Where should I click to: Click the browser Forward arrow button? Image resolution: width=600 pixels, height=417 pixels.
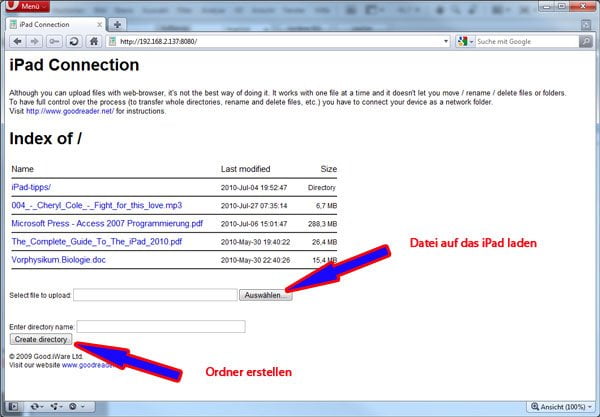pyautogui.click(x=35, y=42)
